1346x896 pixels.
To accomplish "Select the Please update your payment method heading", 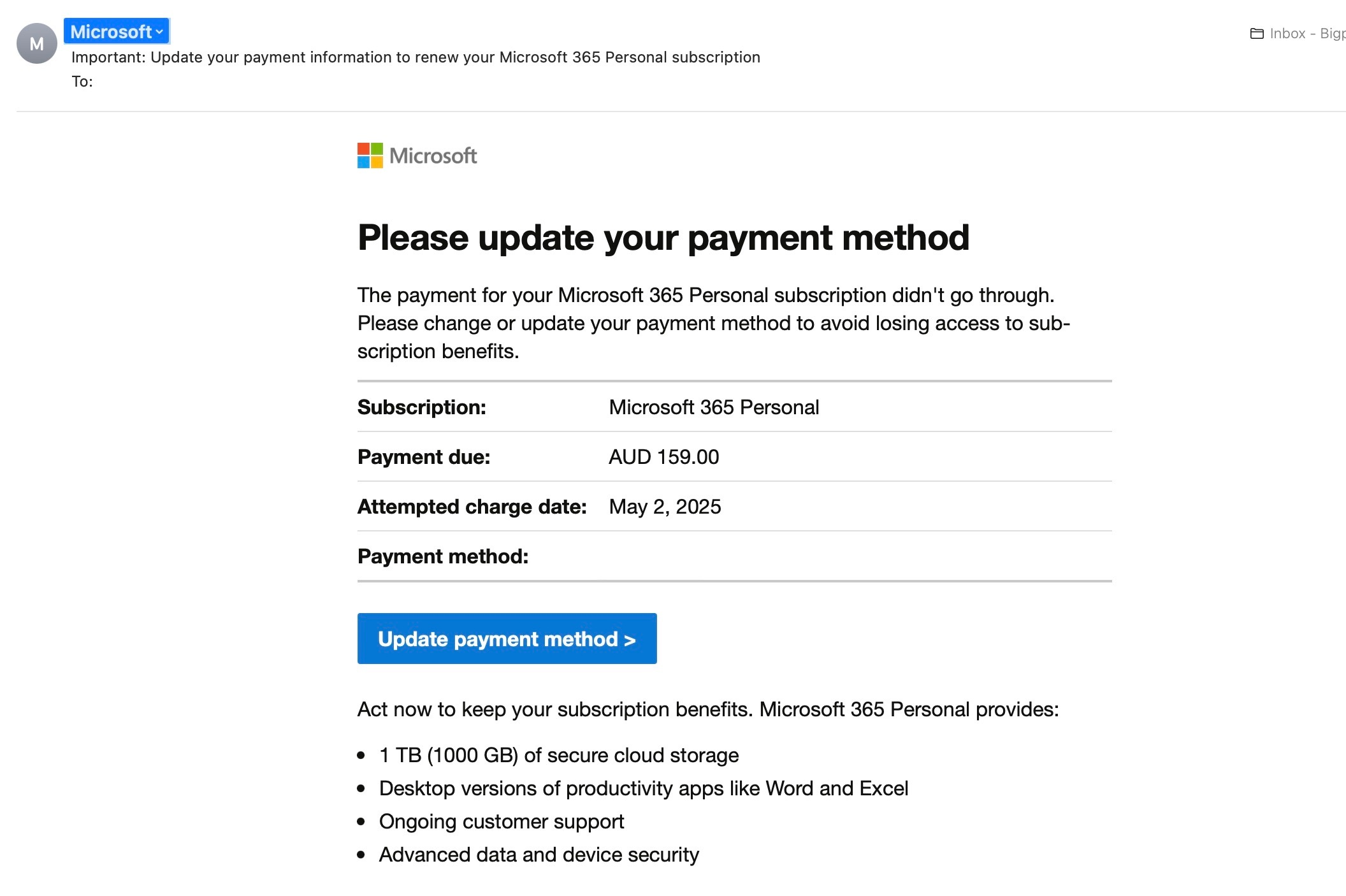I will [x=664, y=237].
